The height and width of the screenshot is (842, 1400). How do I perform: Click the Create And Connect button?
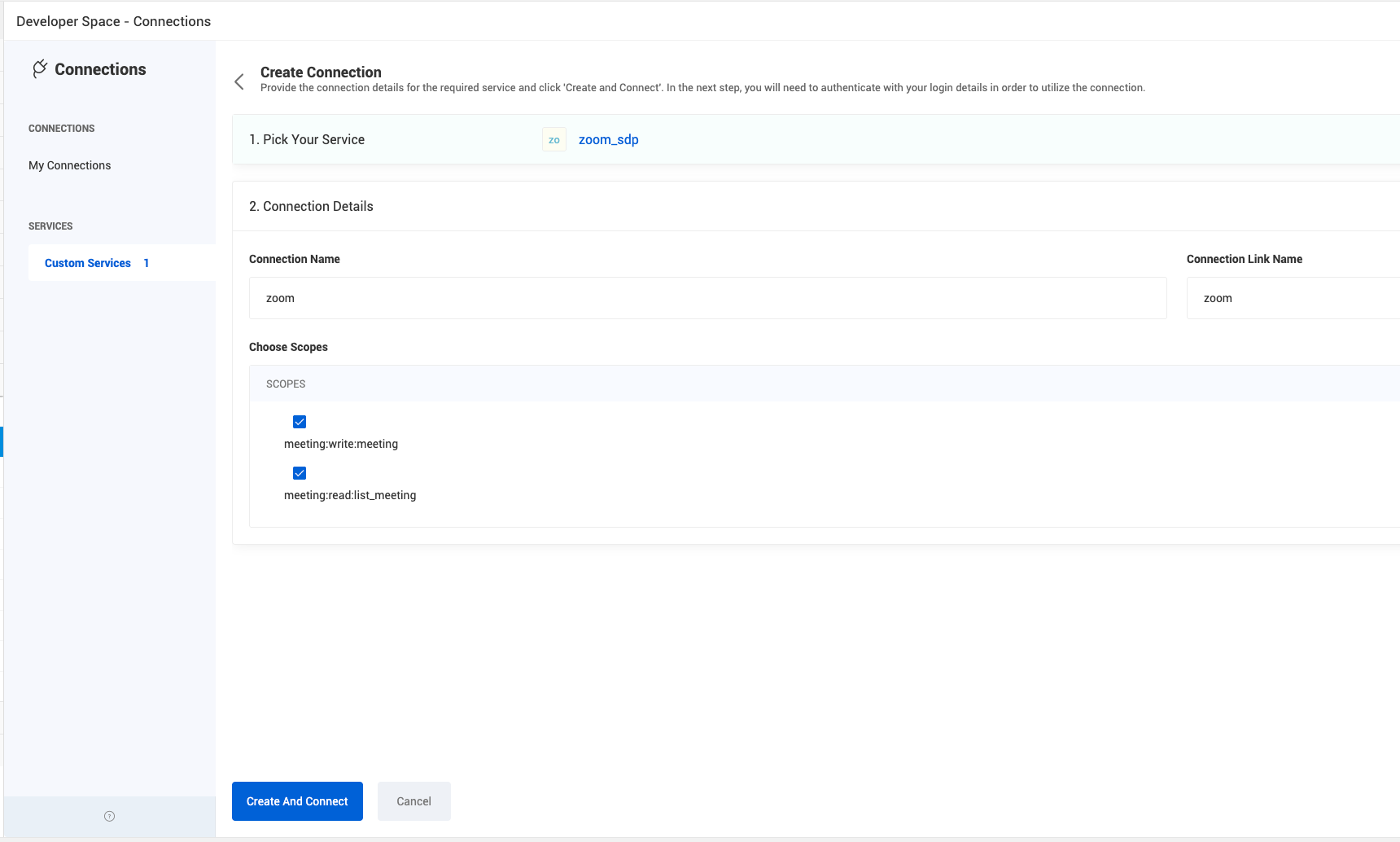297,801
